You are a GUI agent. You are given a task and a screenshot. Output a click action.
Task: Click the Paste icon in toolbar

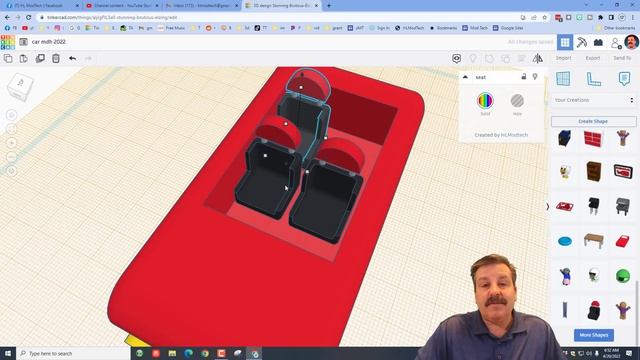[24, 58]
